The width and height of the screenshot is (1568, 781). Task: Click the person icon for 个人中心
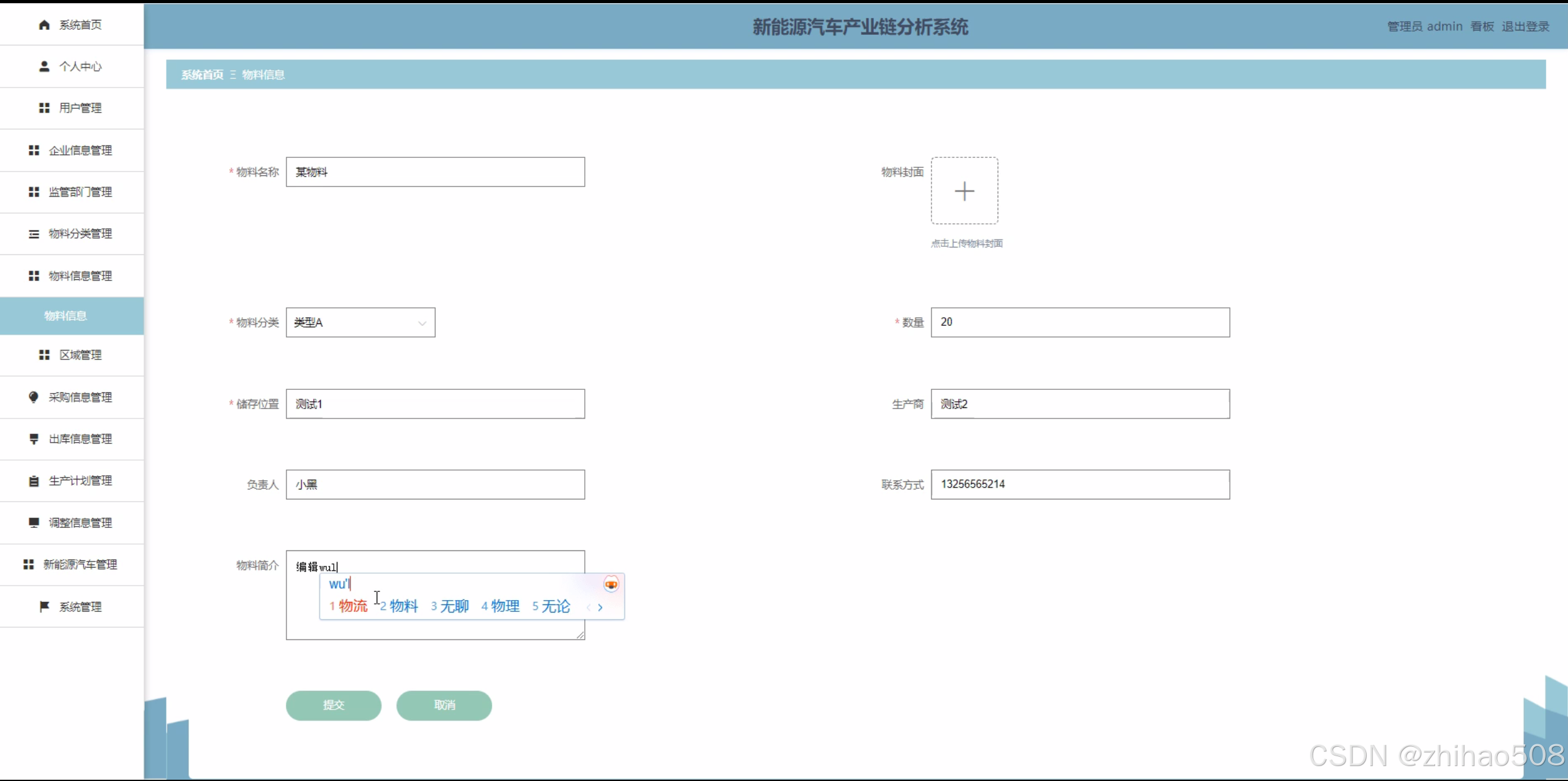44,67
